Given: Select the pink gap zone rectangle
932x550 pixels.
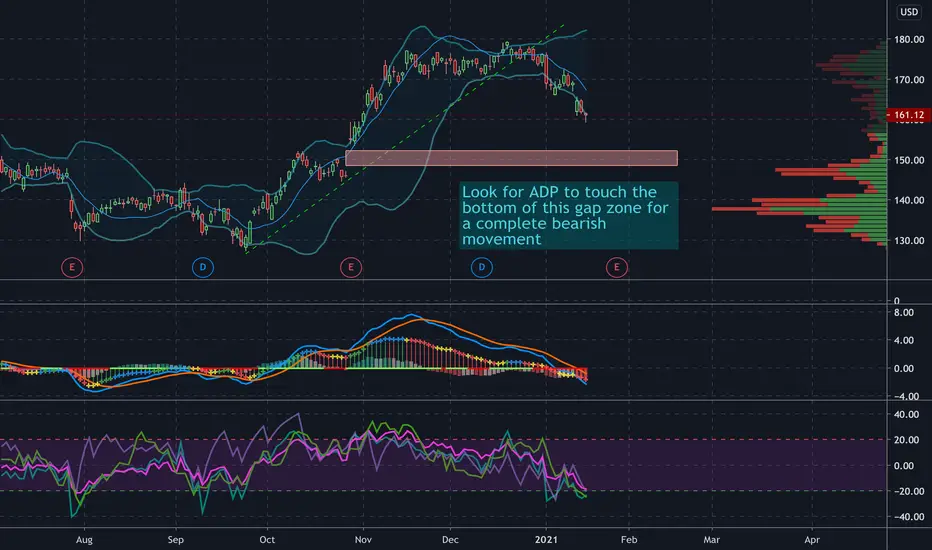Looking at the screenshot, I should [x=511, y=158].
